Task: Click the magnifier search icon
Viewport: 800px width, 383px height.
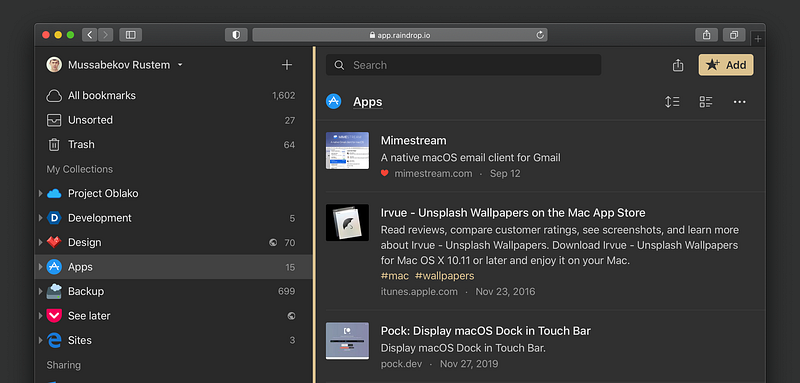Action: pos(339,65)
